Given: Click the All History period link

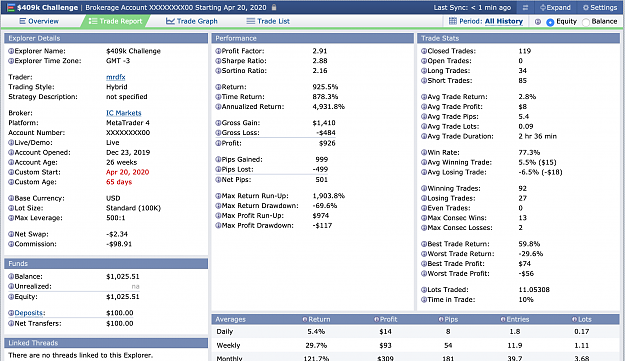Looking at the screenshot, I should pos(503,21).
